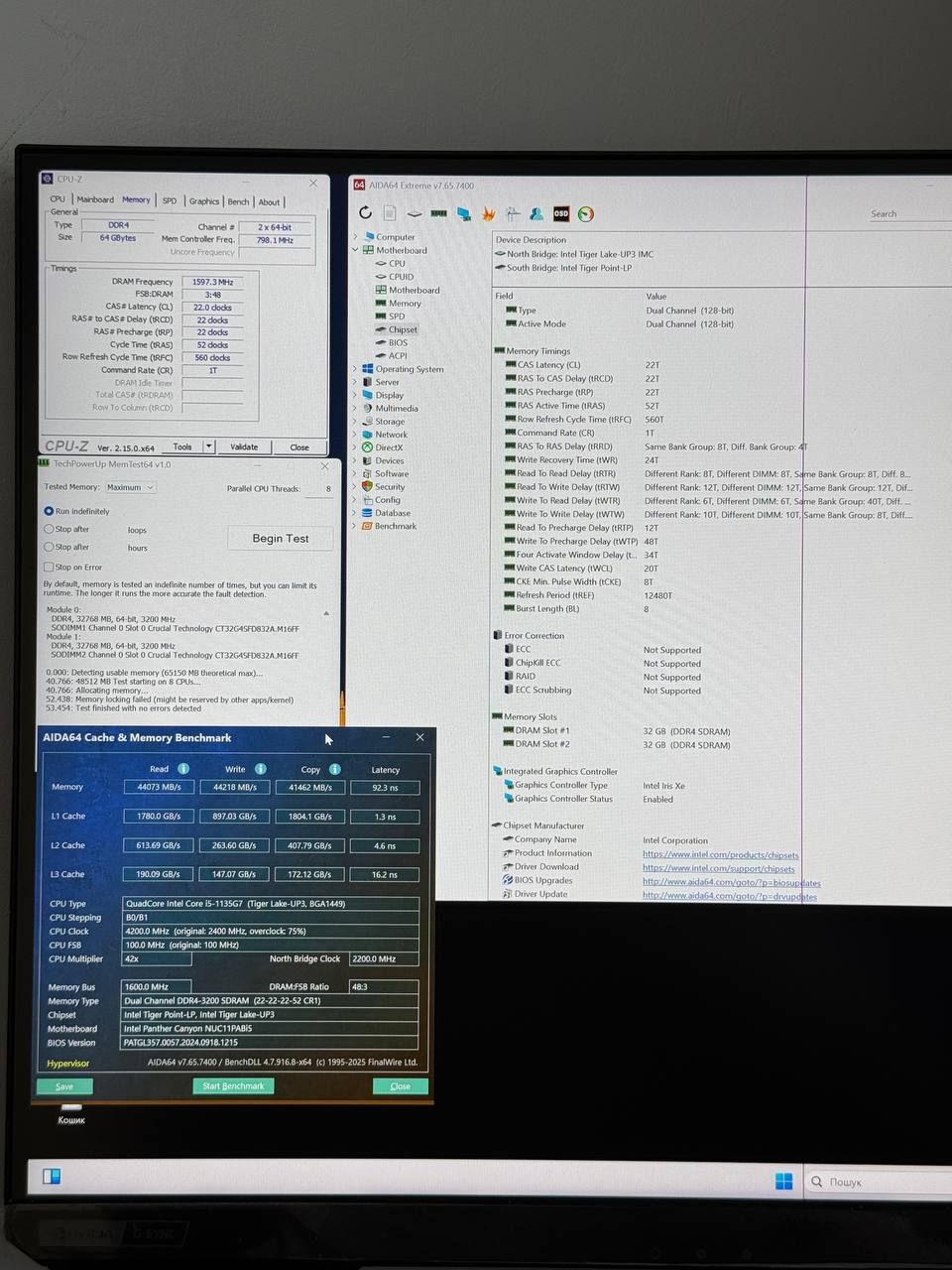Click the Read info icon in the benchmark window
Image resolution: width=952 pixels, height=1270 pixels.
tap(183, 769)
